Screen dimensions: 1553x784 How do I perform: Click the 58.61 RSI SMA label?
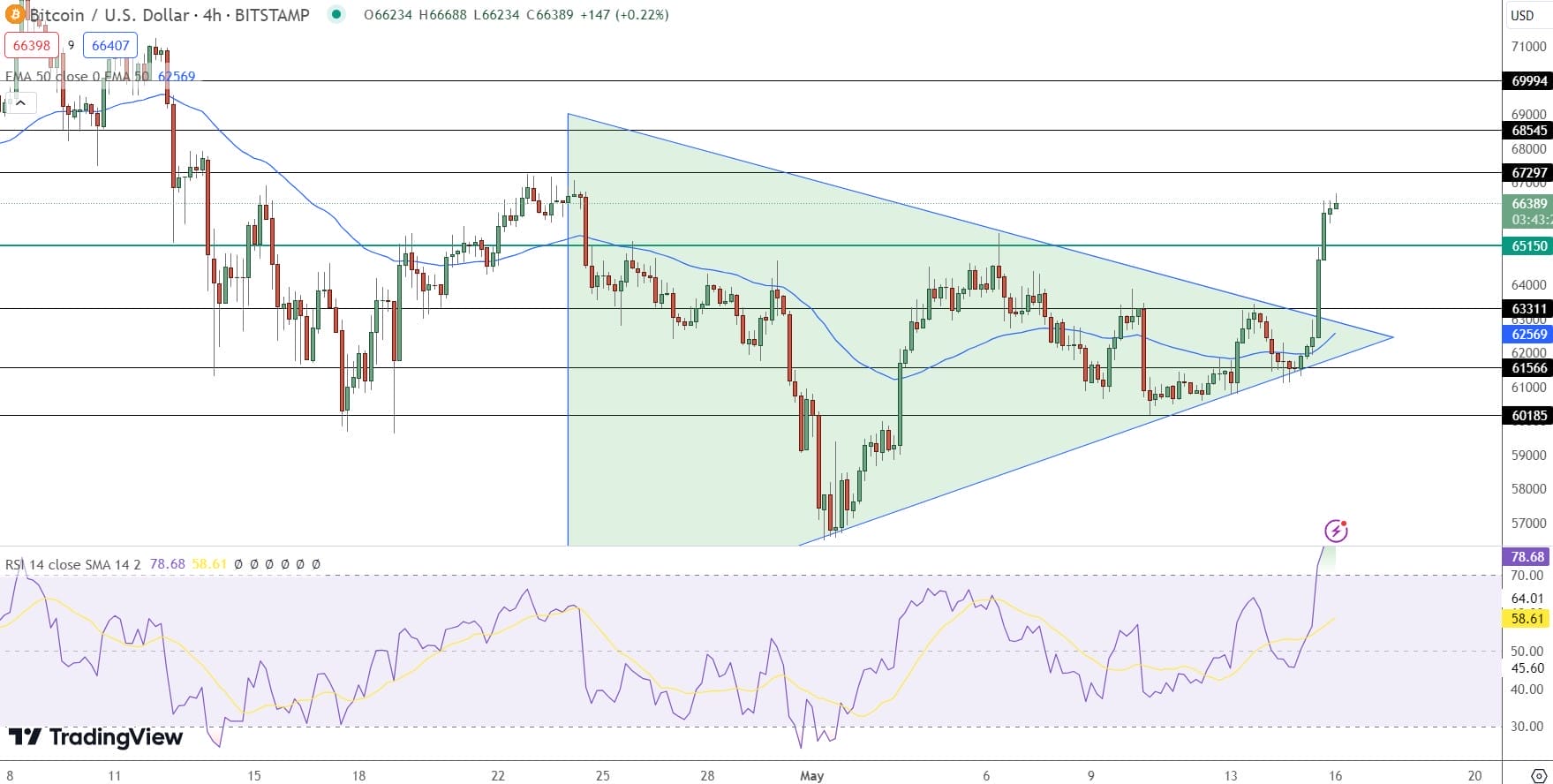tap(1528, 618)
